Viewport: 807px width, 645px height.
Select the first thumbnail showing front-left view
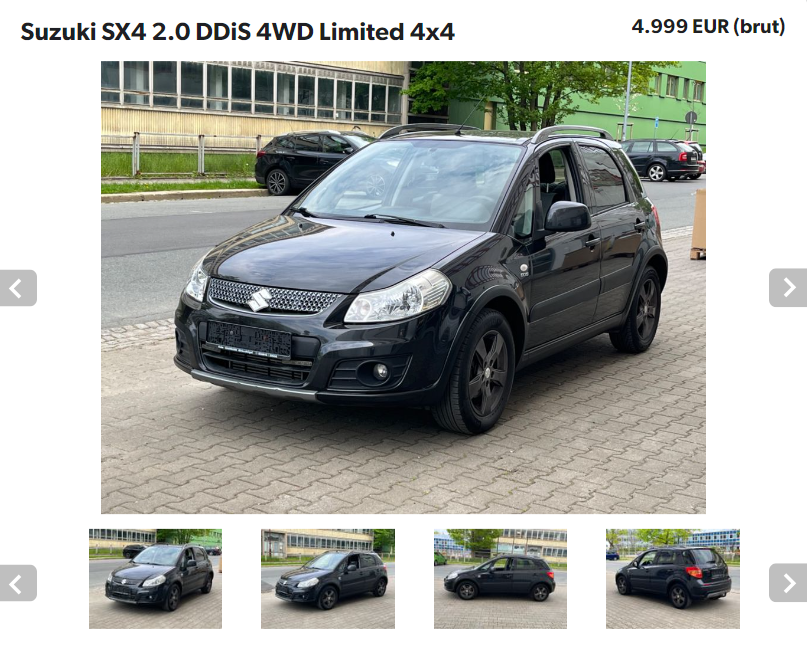click(155, 579)
